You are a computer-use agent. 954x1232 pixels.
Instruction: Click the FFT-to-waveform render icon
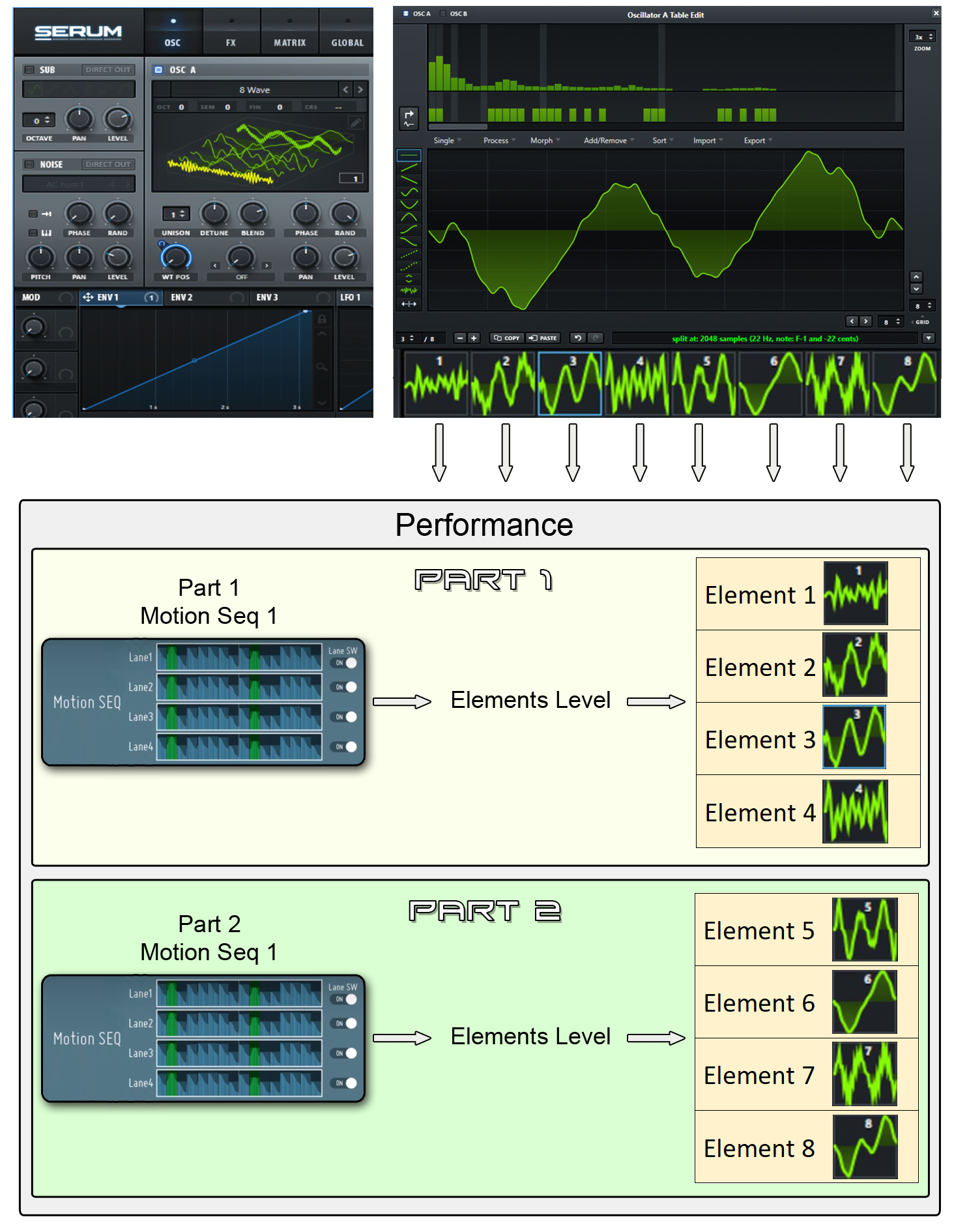click(x=409, y=118)
